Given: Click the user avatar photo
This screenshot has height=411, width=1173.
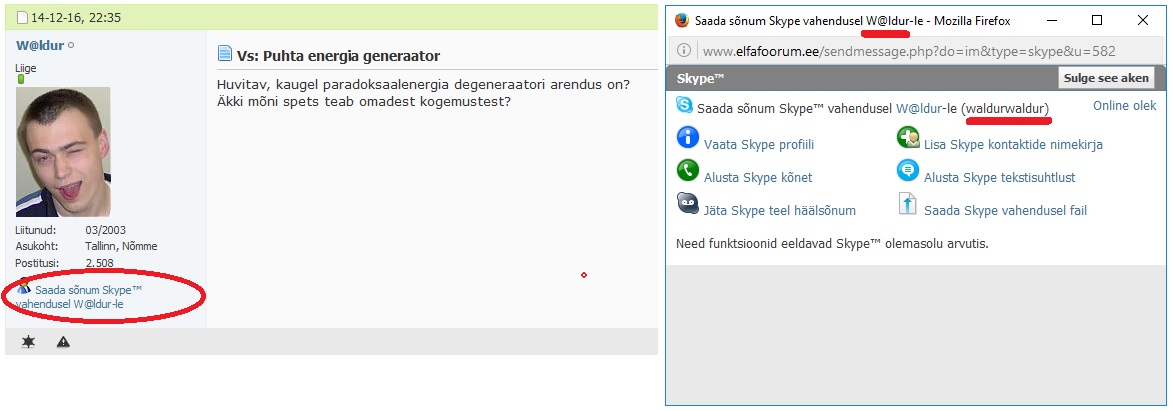Looking at the screenshot, I should pos(63,152).
